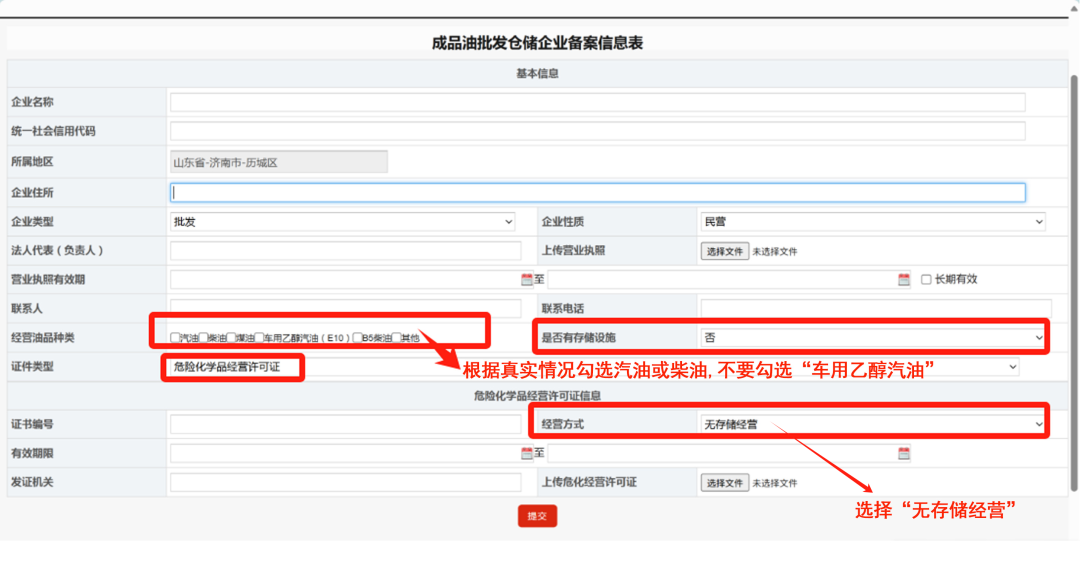Click the 企业名称 input field

[x=597, y=102]
